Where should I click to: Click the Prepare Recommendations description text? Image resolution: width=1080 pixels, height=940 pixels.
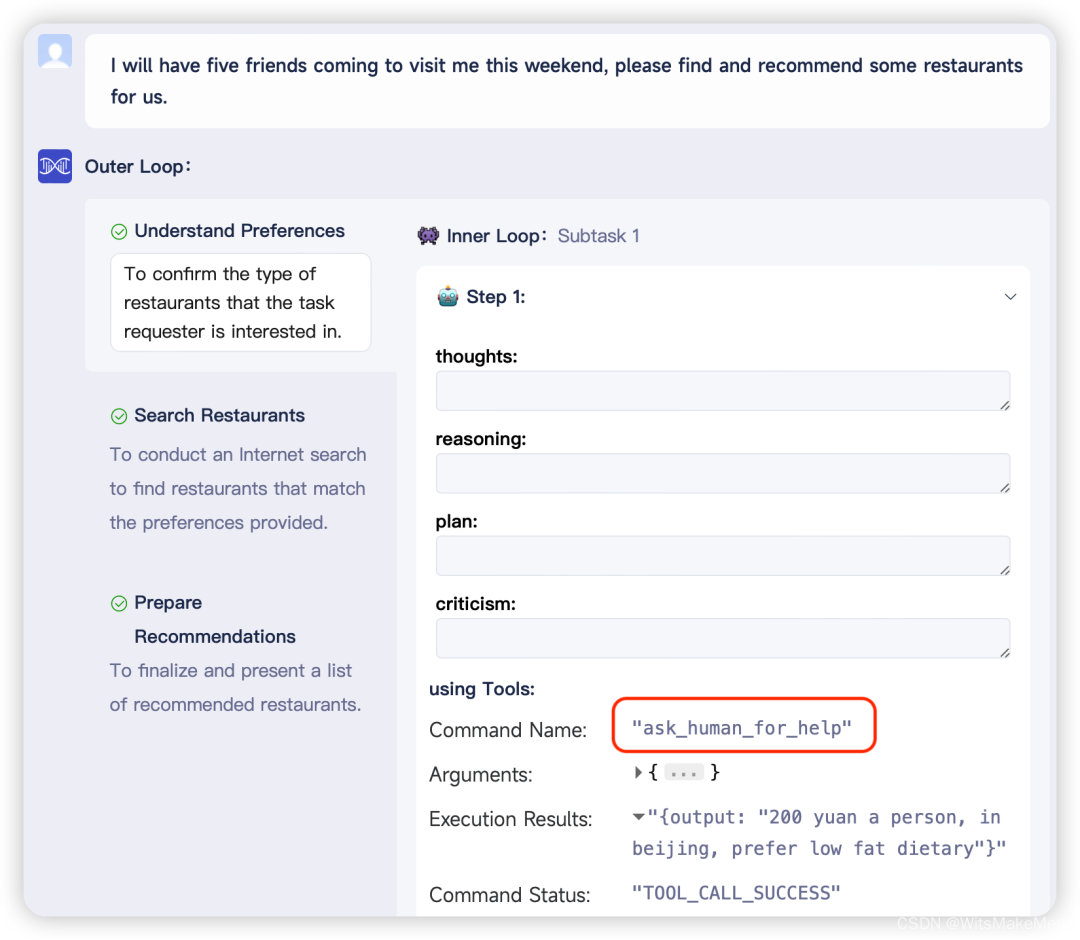pos(236,687)
